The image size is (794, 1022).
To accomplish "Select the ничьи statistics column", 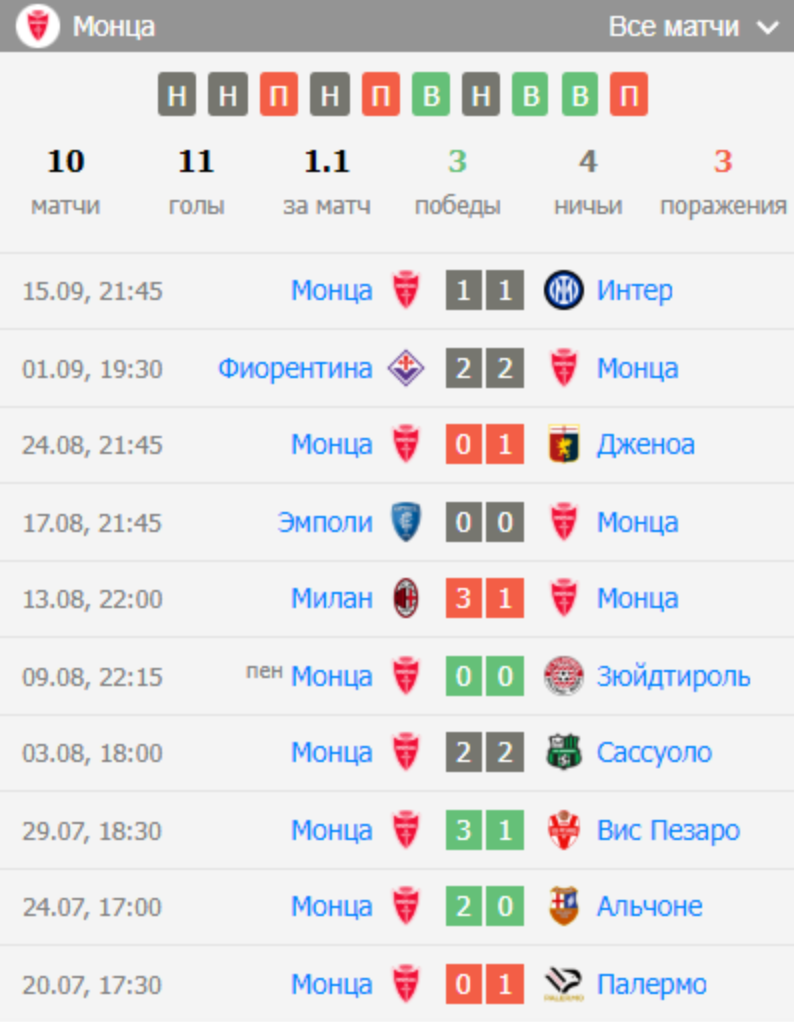I will pos(588,180).
